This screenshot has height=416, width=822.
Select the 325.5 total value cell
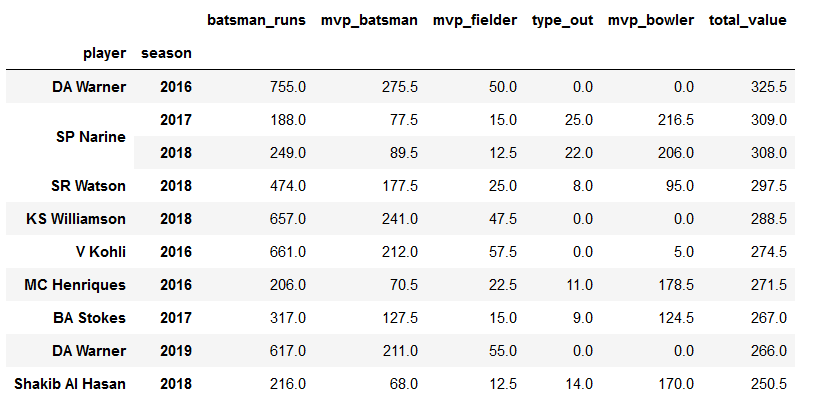pos(769,86)
